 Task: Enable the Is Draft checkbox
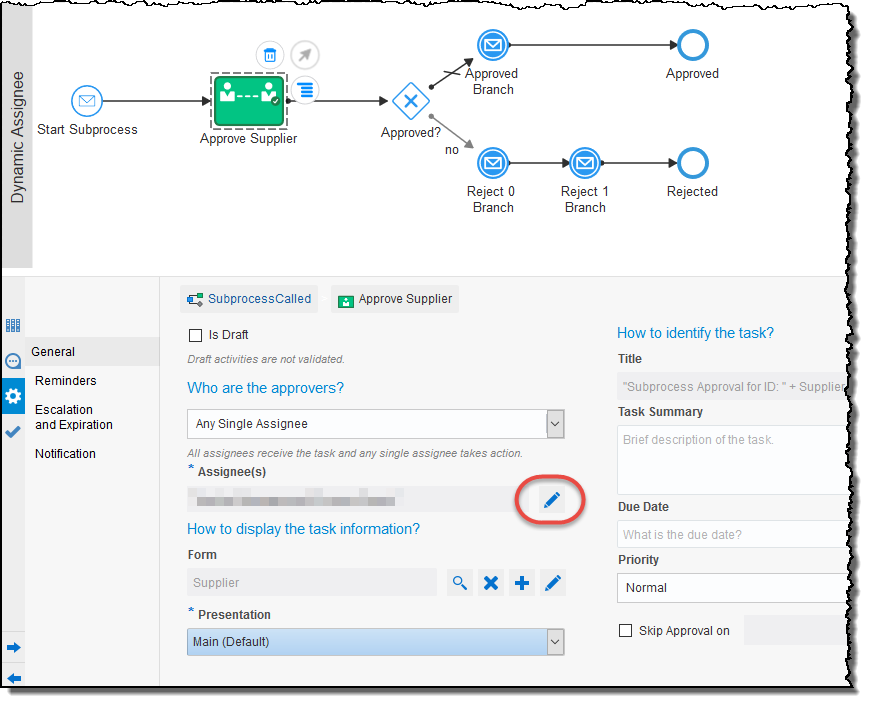tap(195, 335)
